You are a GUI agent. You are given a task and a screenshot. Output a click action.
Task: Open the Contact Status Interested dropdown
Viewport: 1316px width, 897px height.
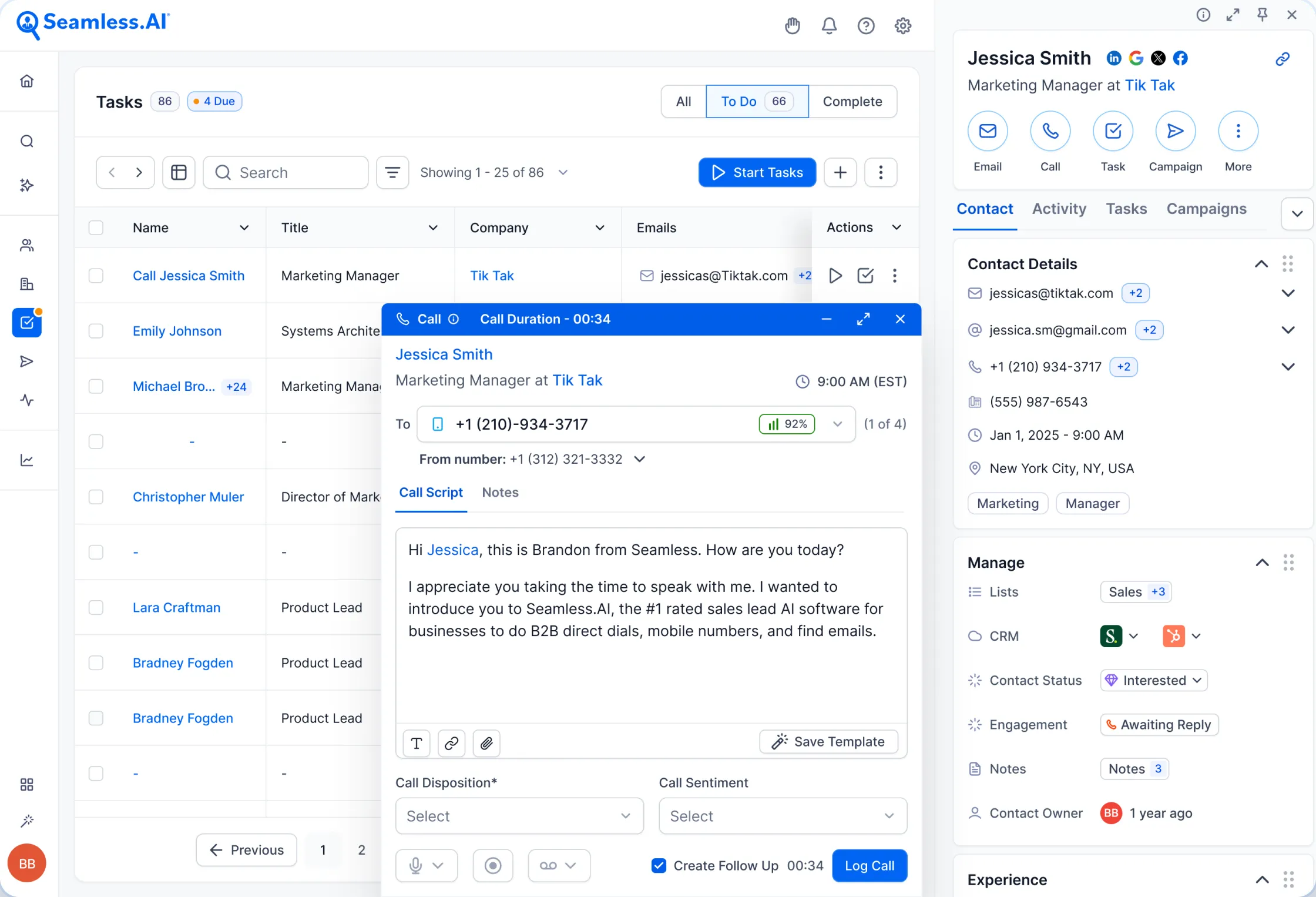pyautogui.click(x=1153, y=680)
